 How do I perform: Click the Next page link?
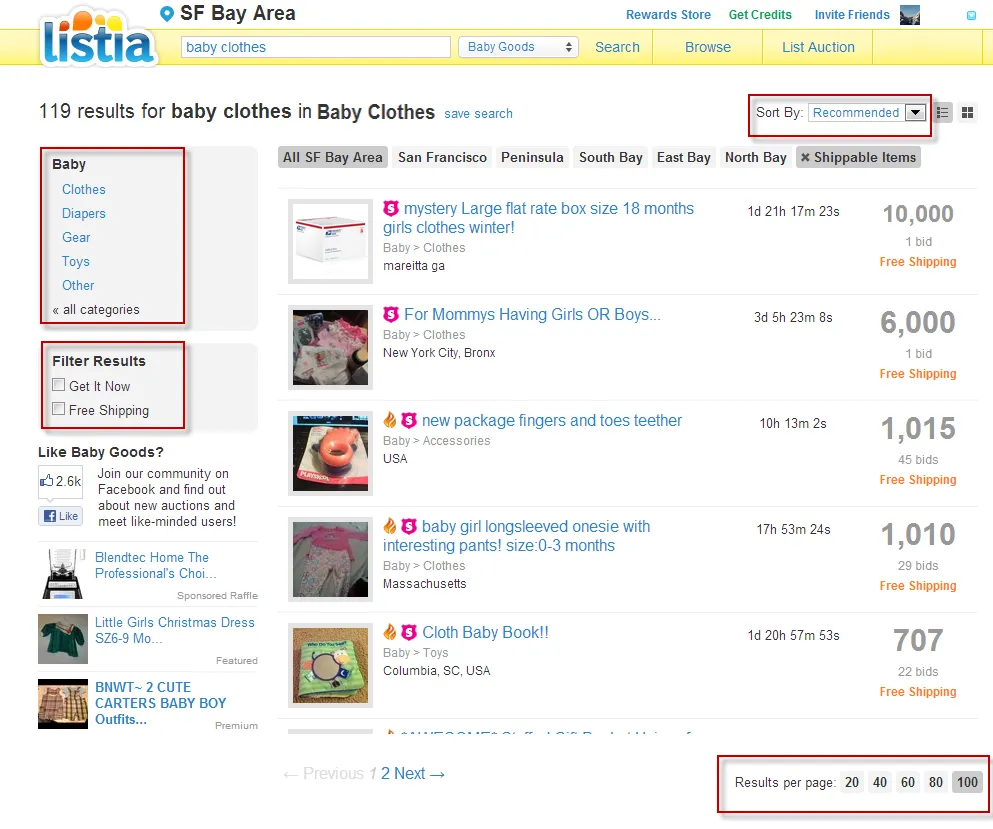419,773
